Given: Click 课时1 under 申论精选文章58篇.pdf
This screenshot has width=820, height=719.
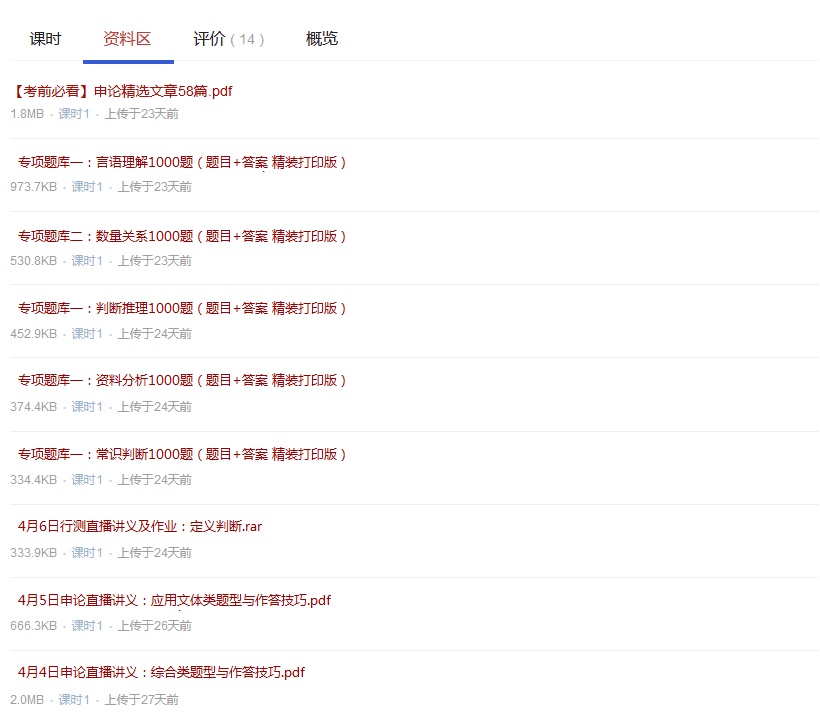Looking at the screenshot, I should 74,114.
